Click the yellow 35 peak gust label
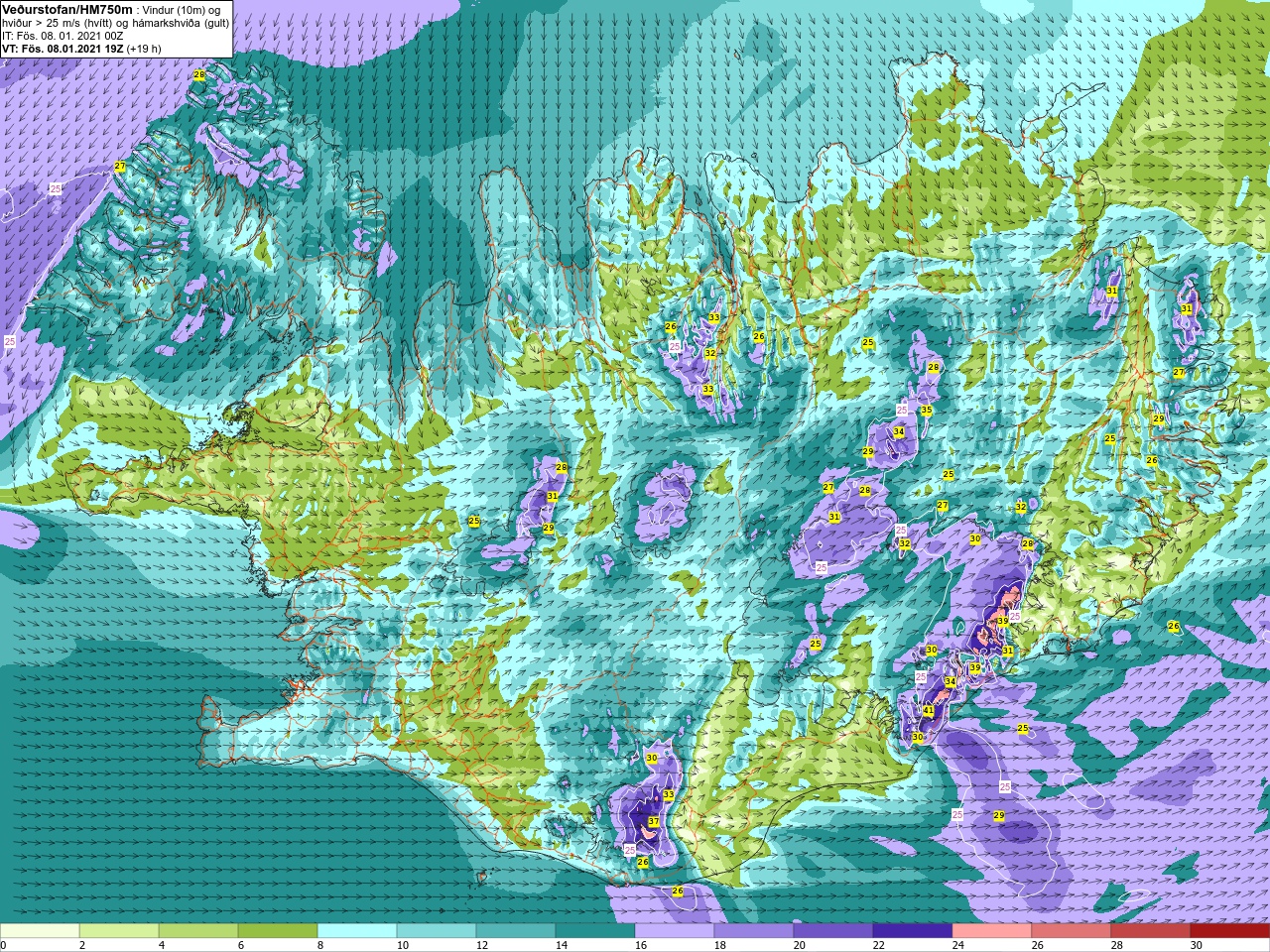 926,411
